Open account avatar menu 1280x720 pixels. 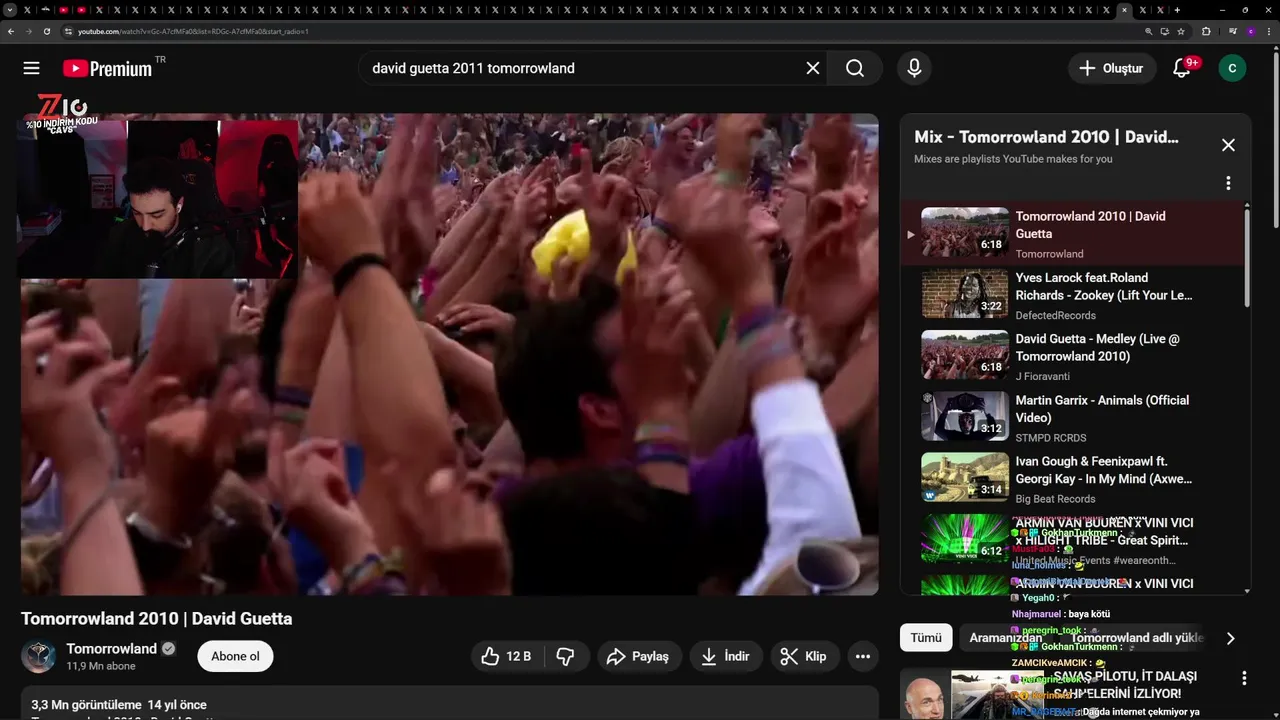click(x=1232, y=68)
